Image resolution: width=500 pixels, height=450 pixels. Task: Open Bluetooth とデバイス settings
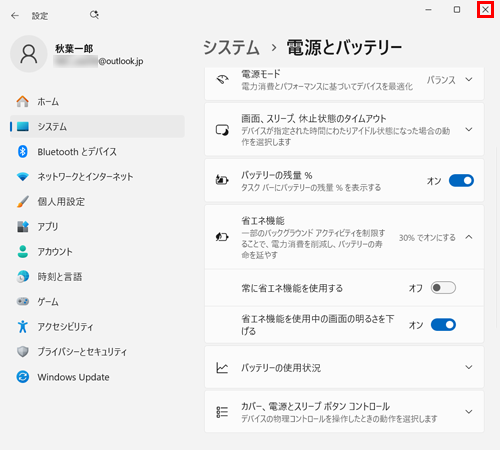point(97,152)
